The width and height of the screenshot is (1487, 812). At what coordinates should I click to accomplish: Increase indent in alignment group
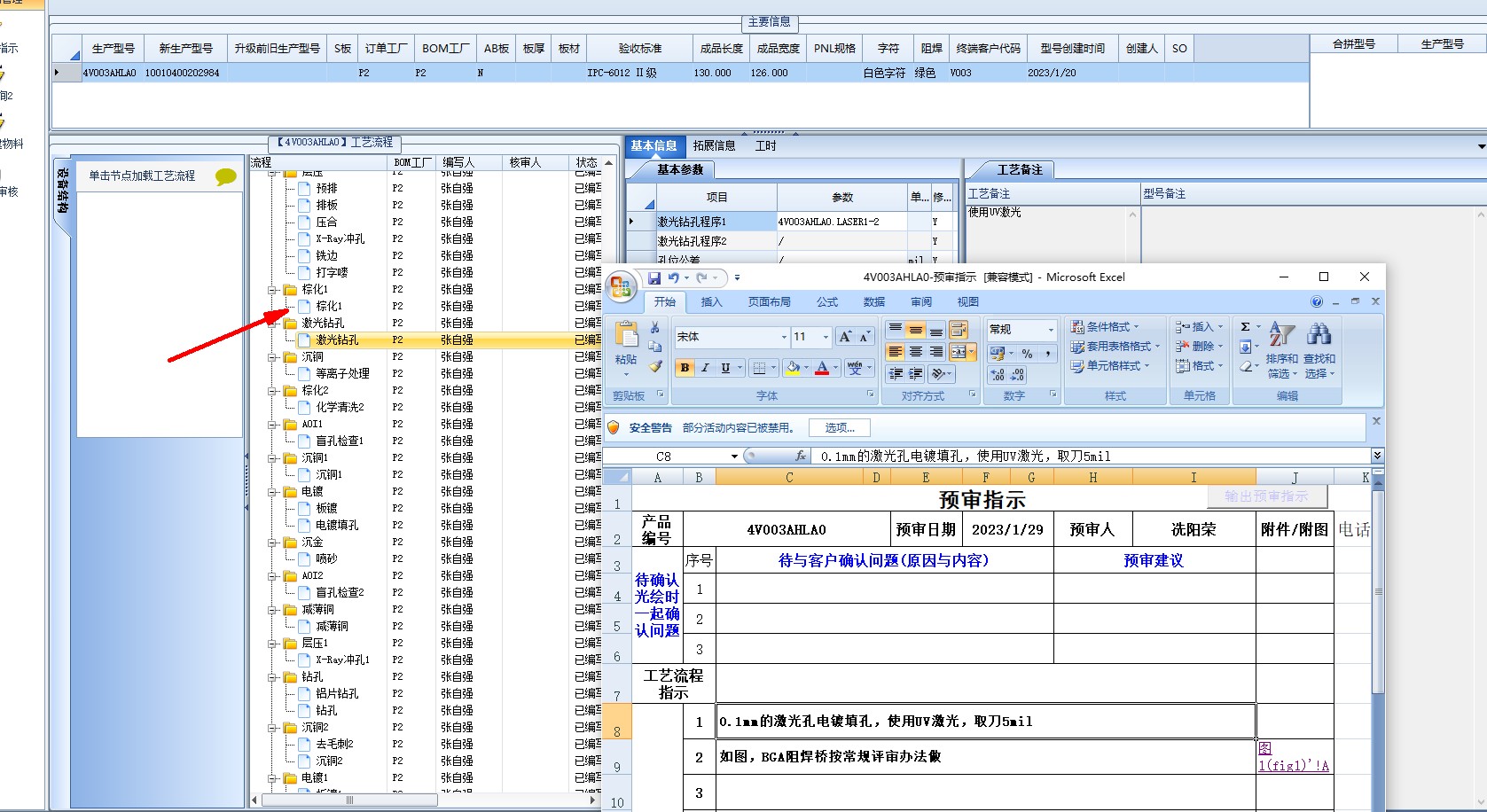[x=916, y=374]
